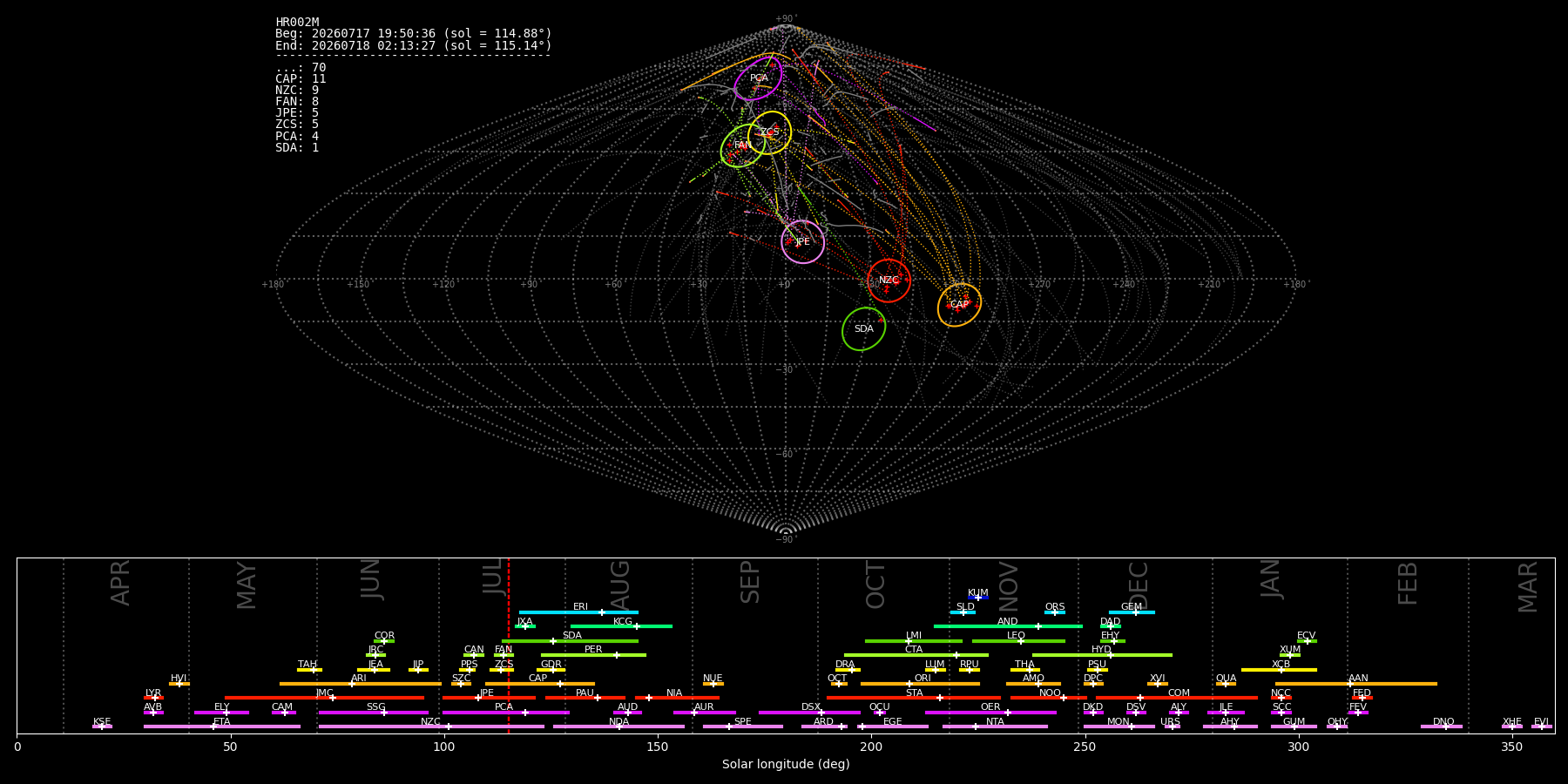Click the CAP radiant circle on sky map

click(959, 305)
